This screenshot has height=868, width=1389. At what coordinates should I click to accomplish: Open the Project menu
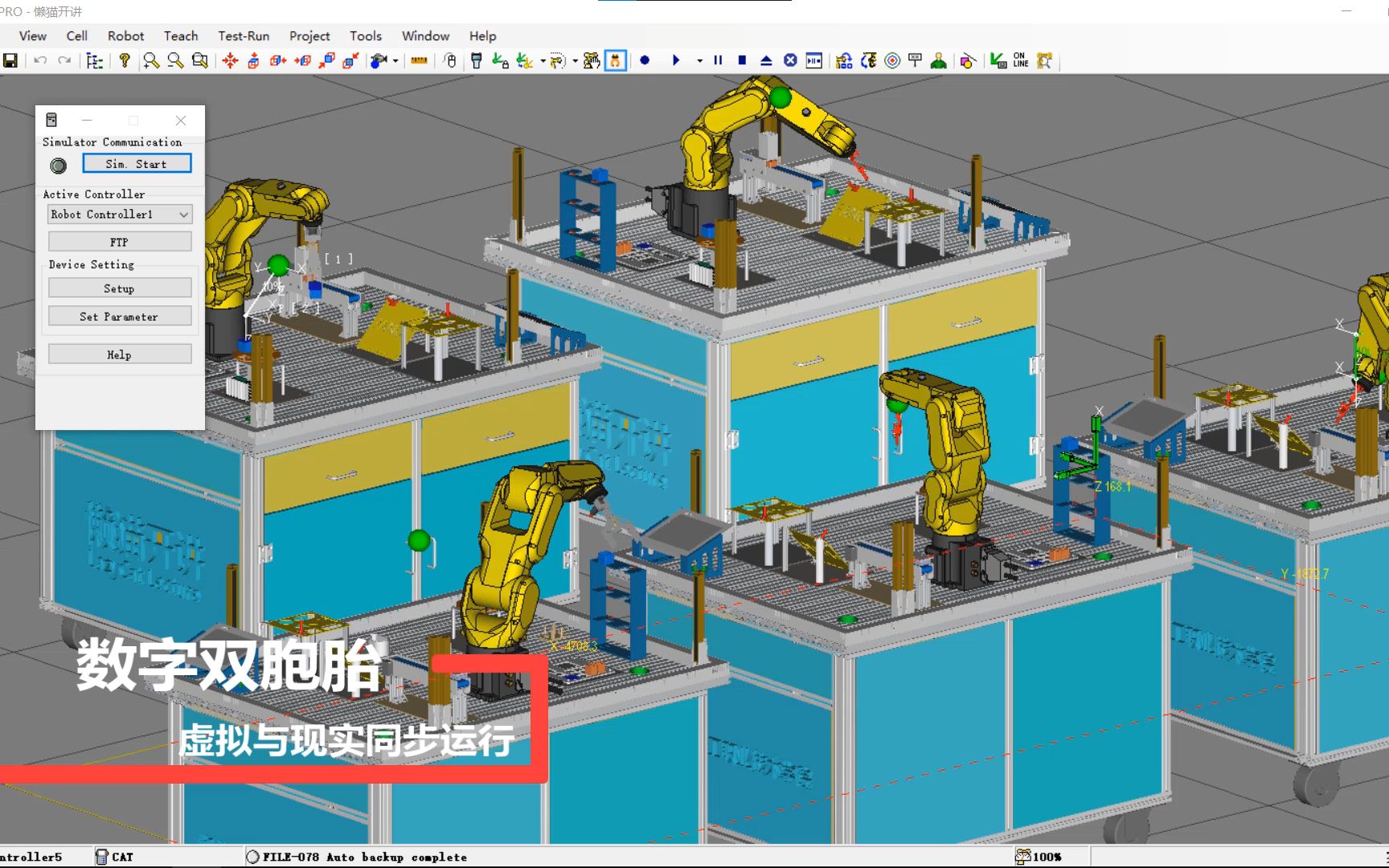click(x=309, y=36)
